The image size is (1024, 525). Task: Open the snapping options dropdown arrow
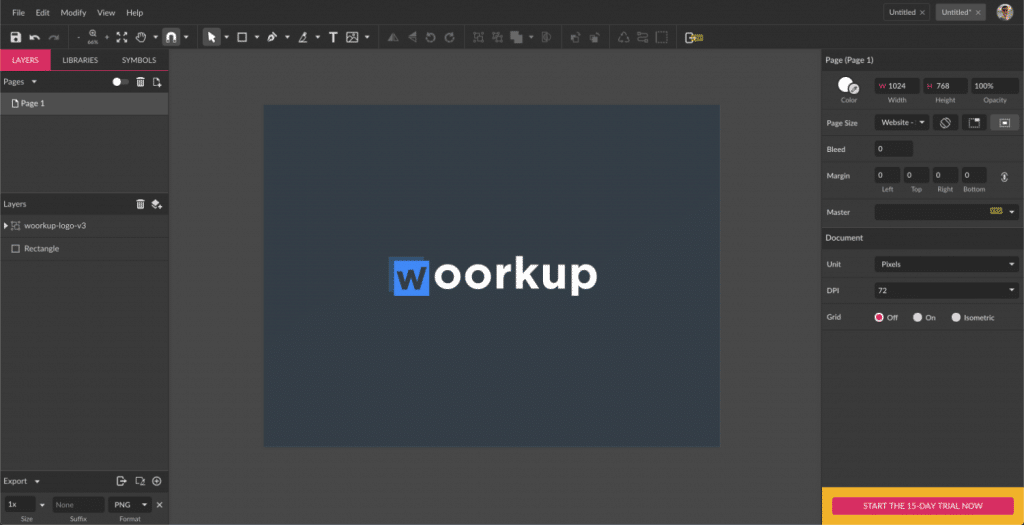(186, 37)
